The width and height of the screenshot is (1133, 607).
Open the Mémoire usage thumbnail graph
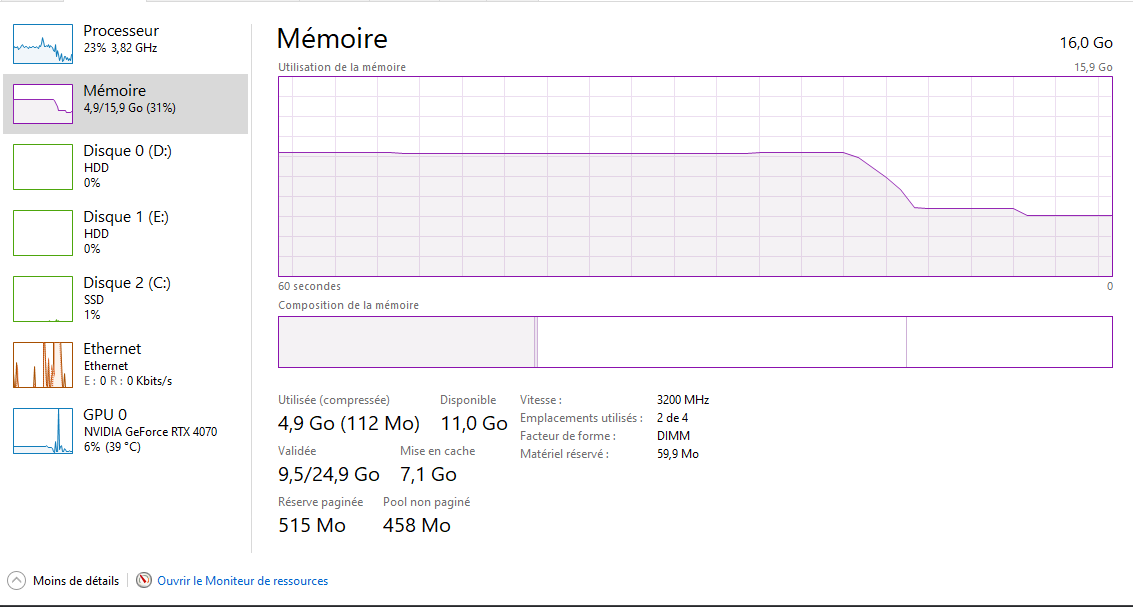pyautogui.click(x=43, y=103)
